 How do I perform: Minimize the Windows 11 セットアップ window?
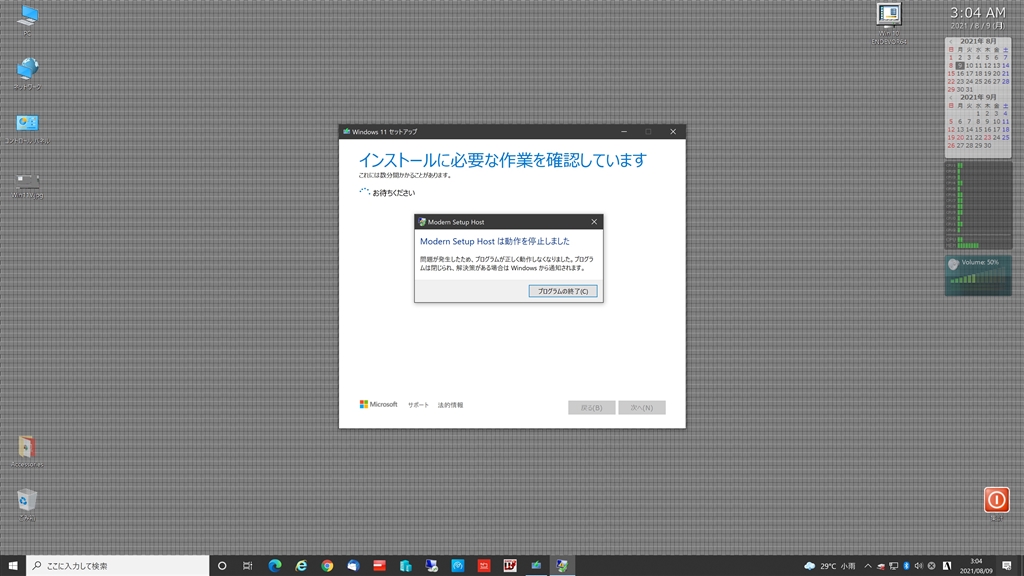click(624, 131)
